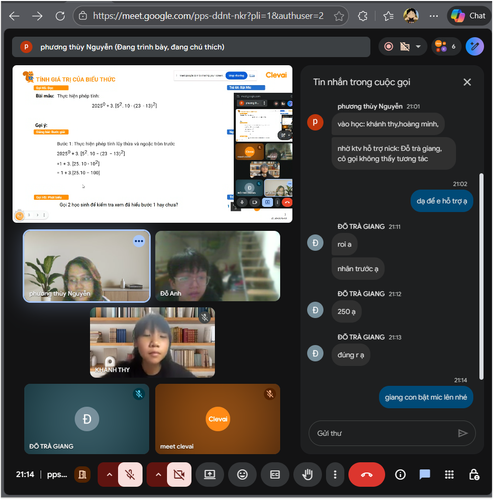Image resolution: width=493 pixels, height=500 pixels.
Task: Click the 'nhân trước ạ' chat message
Action: click(x=358, y=269)
